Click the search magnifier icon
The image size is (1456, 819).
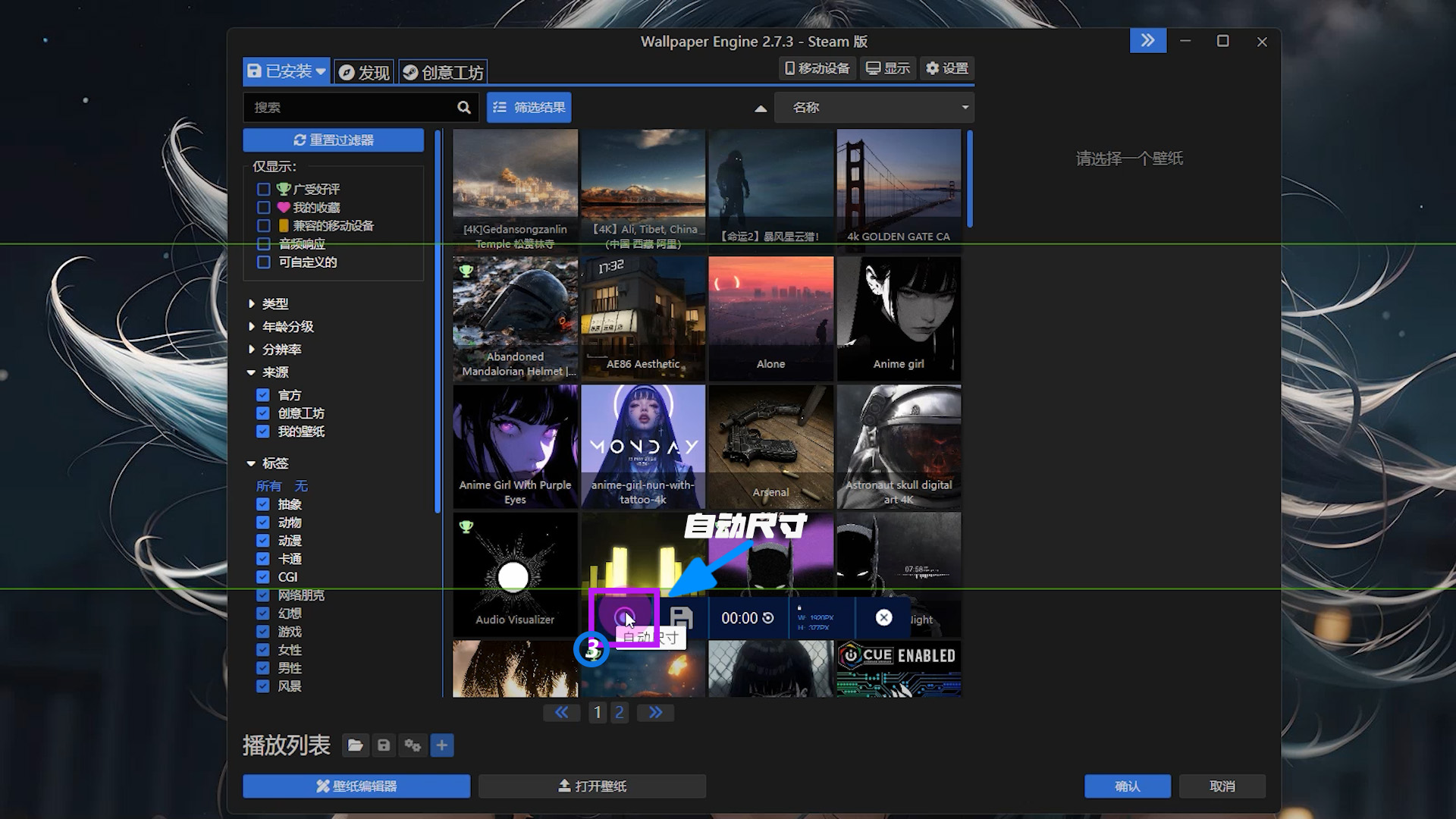click(x=463, y=108)
